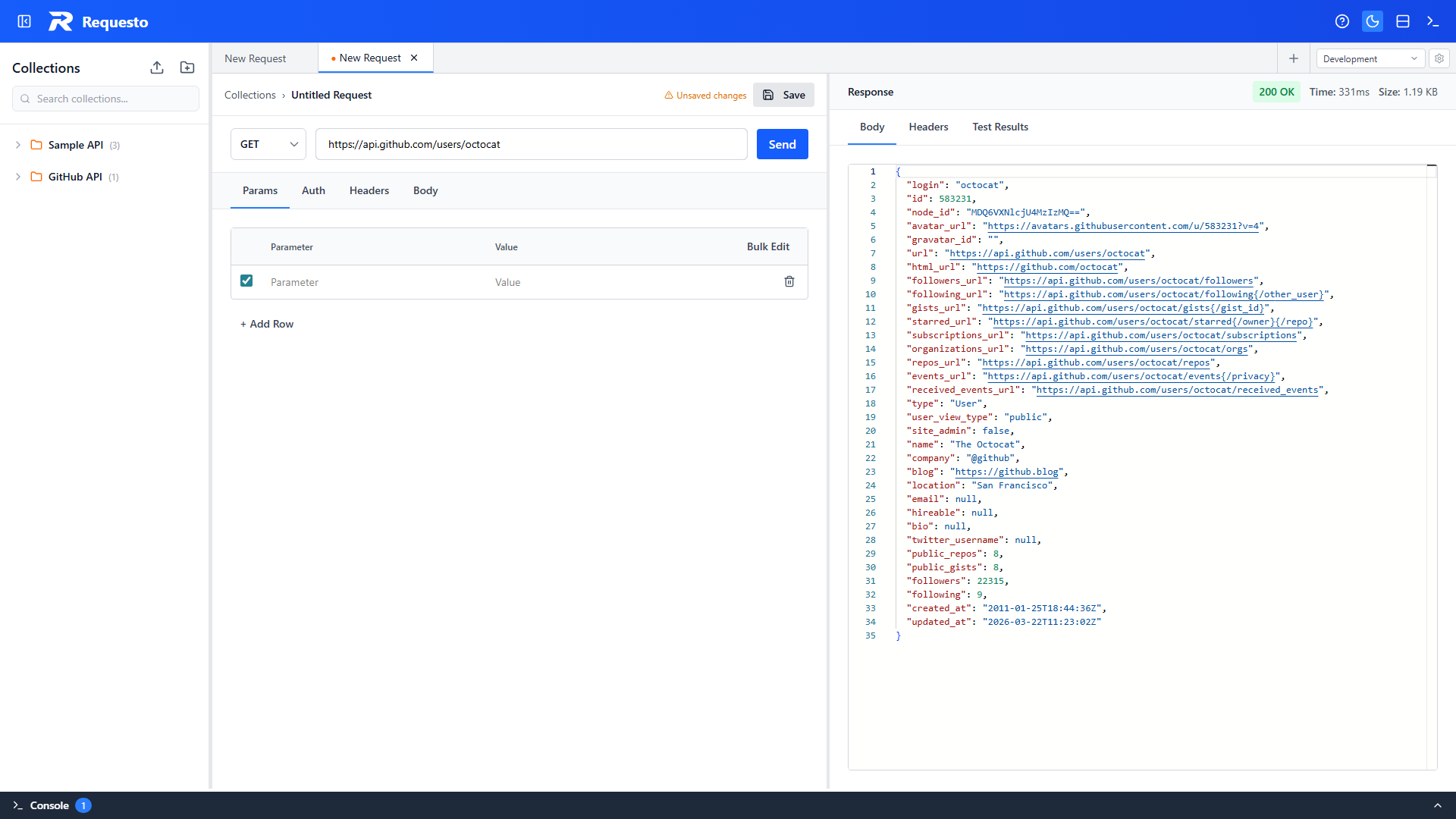Delete the parameter row trash icon
The width and height of the screenshot is (1456, 819).
(789, 281)
